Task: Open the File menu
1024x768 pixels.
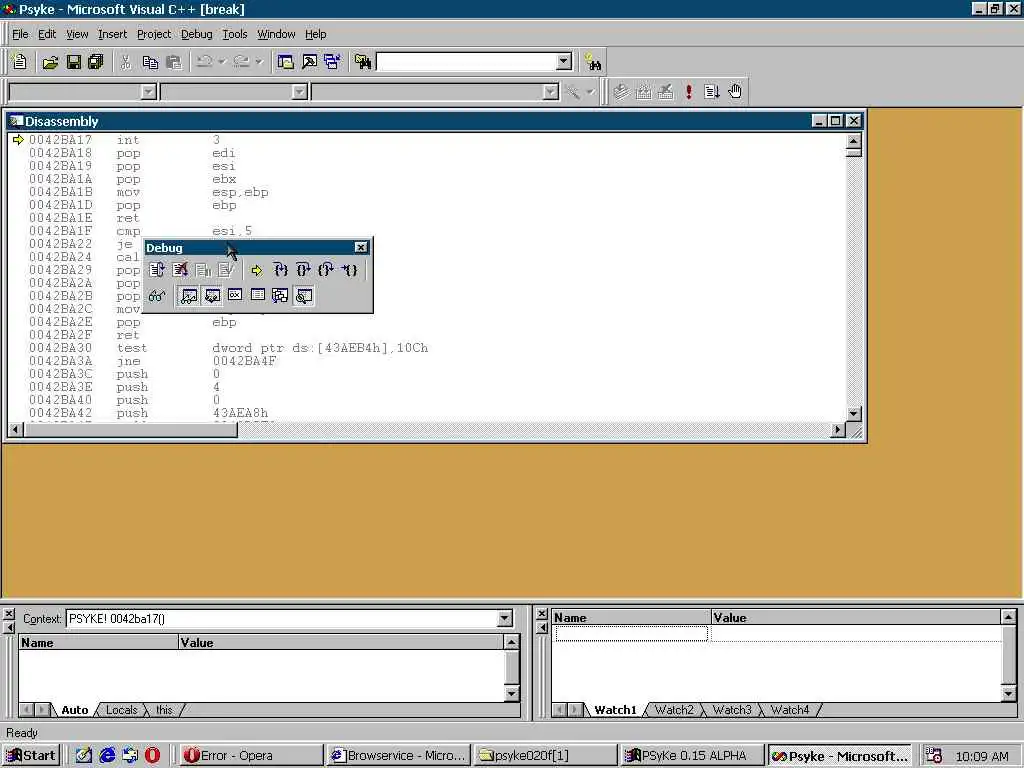Action: pyautogui.click(x=20, y=34)
